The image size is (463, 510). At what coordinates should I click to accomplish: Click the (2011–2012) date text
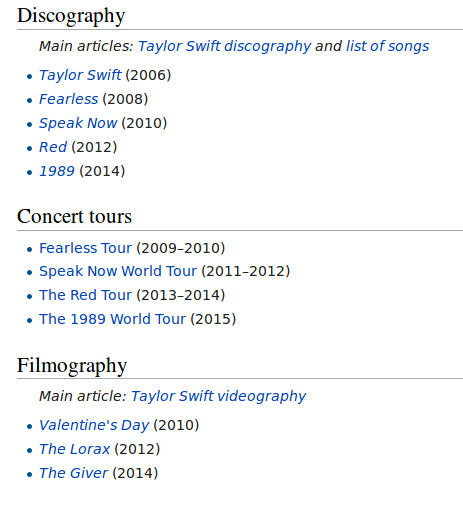246,271
